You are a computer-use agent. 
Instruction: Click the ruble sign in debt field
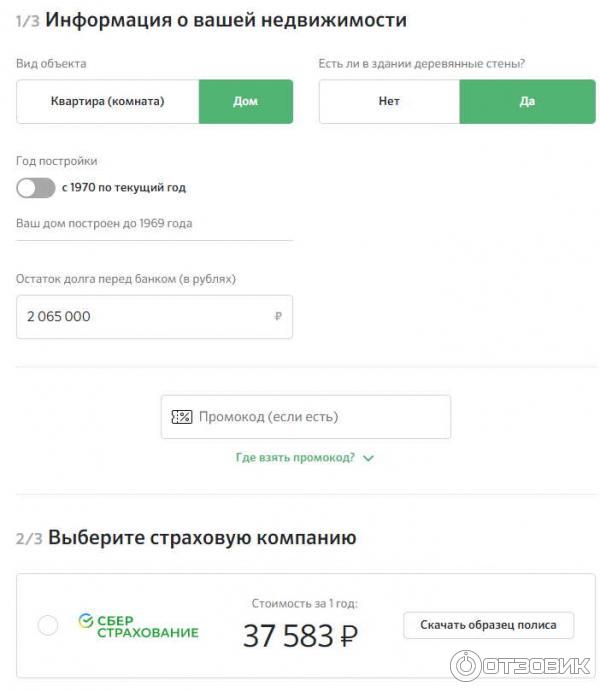click(x=278, y=317)
